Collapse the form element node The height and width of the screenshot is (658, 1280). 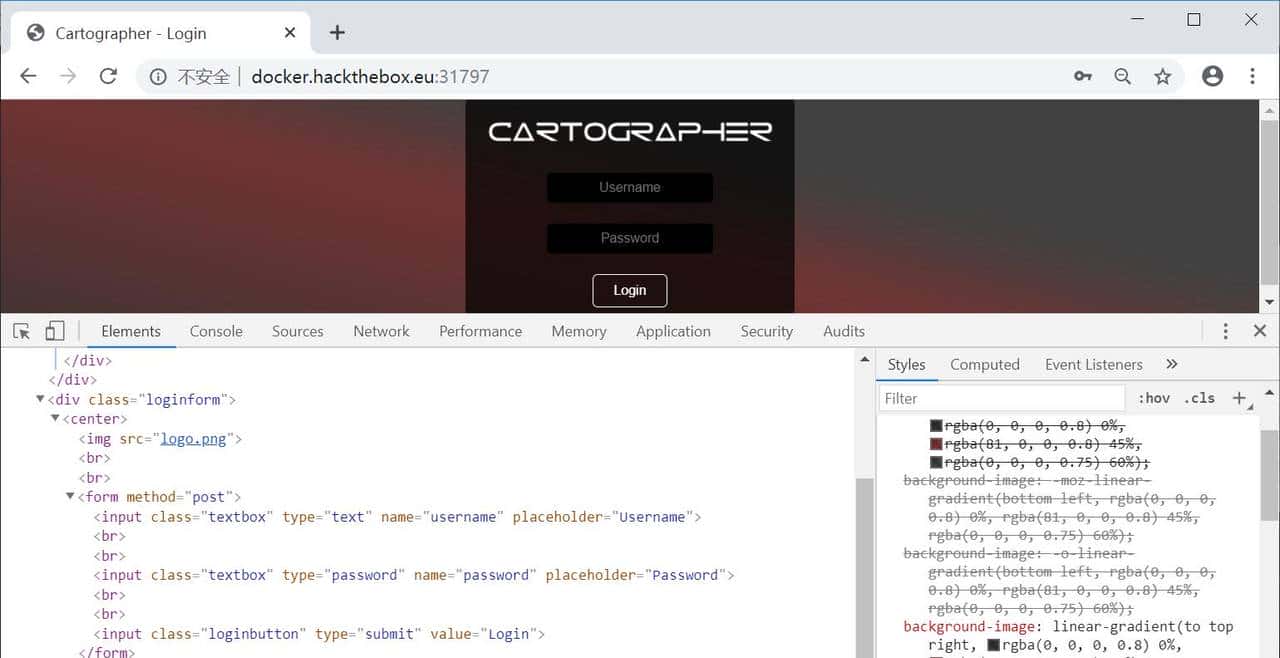point(70,496)
